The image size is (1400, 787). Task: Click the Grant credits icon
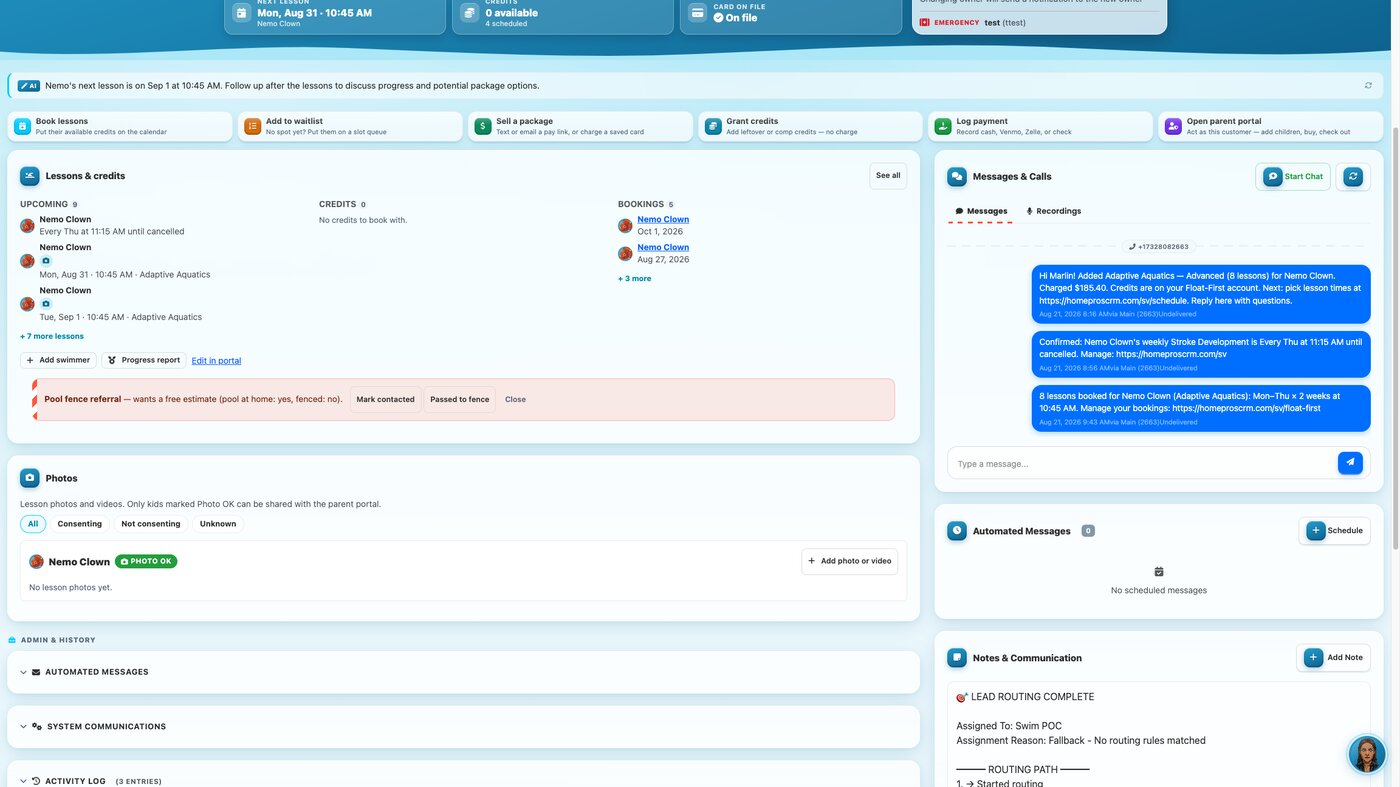pos(713,126)
